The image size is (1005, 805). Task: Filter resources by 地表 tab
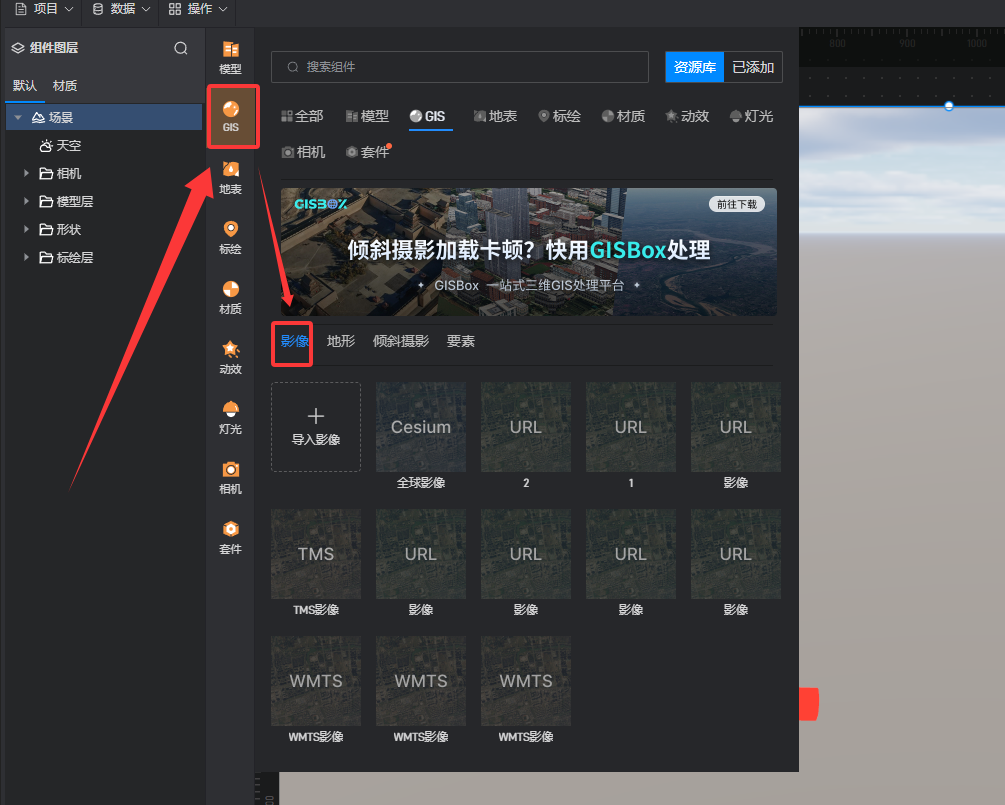point(495,116)
